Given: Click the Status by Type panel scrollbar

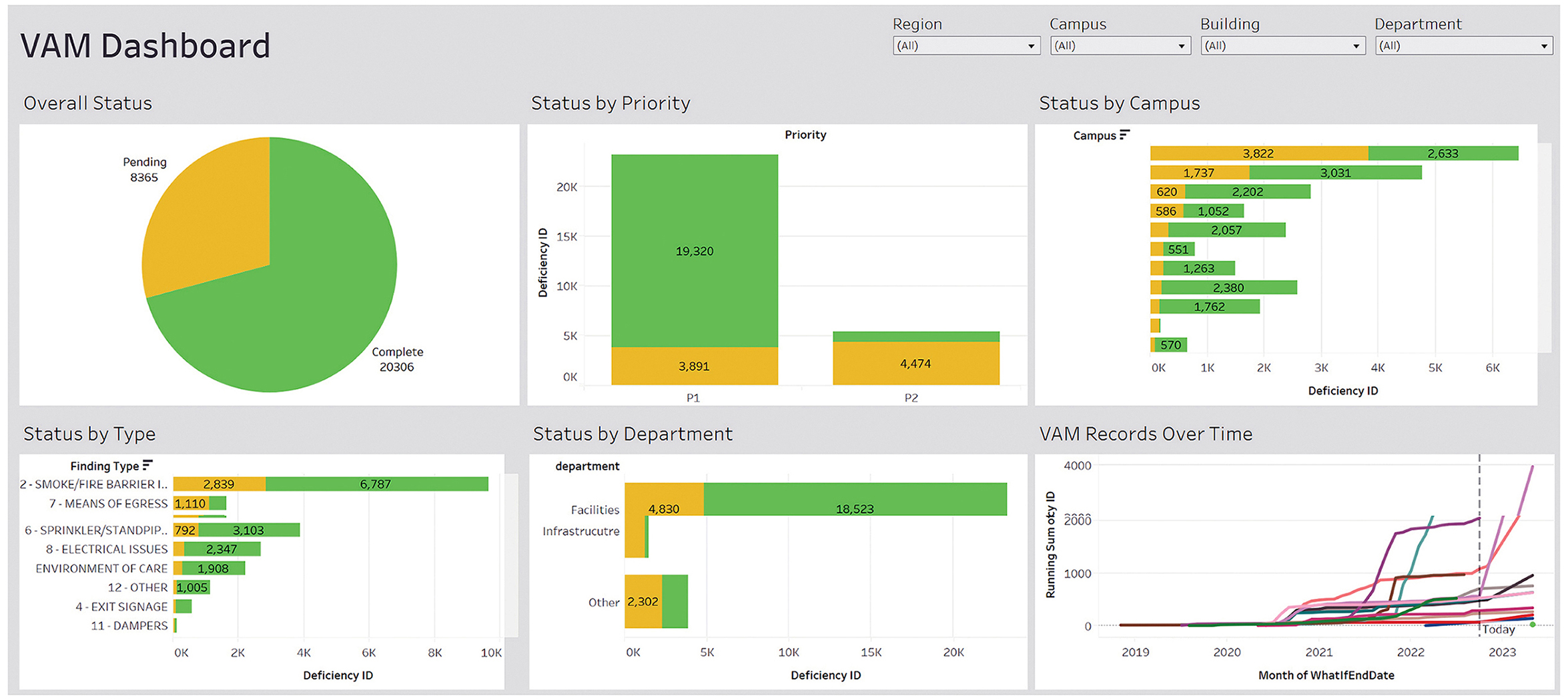Looking at the screenshot, I should pyautogui.click(x=512, y=555).
